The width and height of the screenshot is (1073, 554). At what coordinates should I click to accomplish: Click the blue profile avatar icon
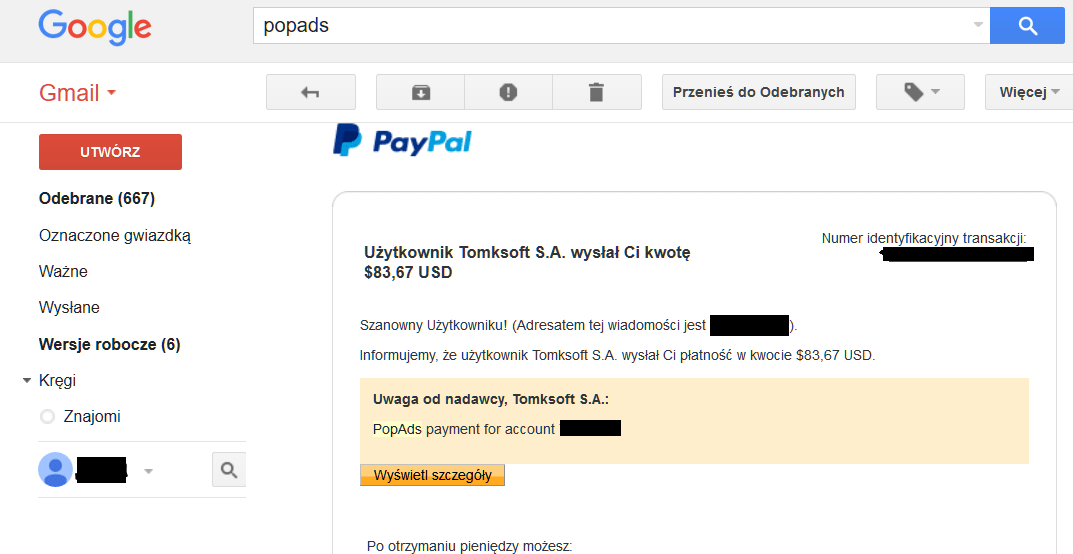pos(55,469)
